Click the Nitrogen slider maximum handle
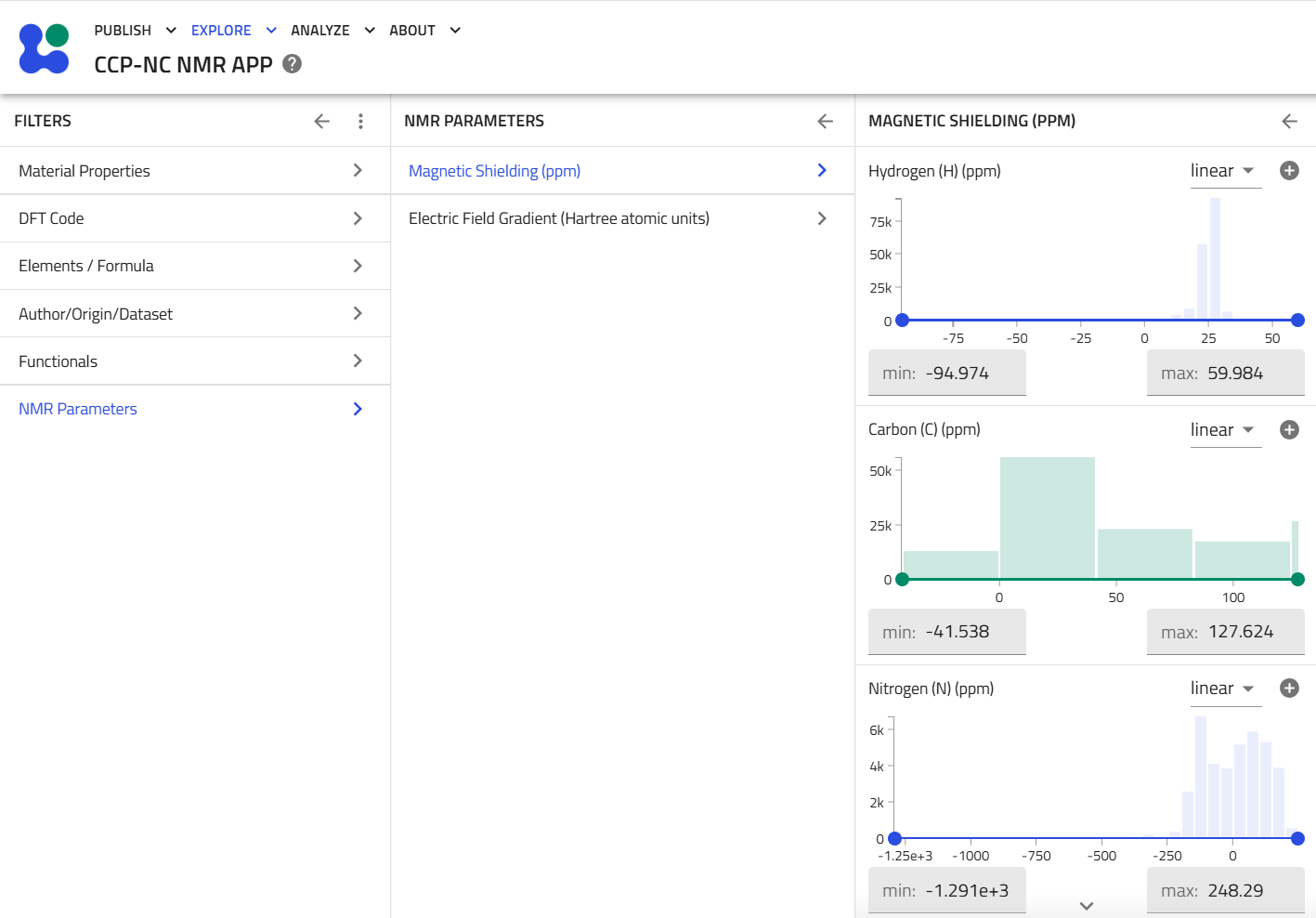Screen dimensions: 1316x918 tap(1298, 839)
